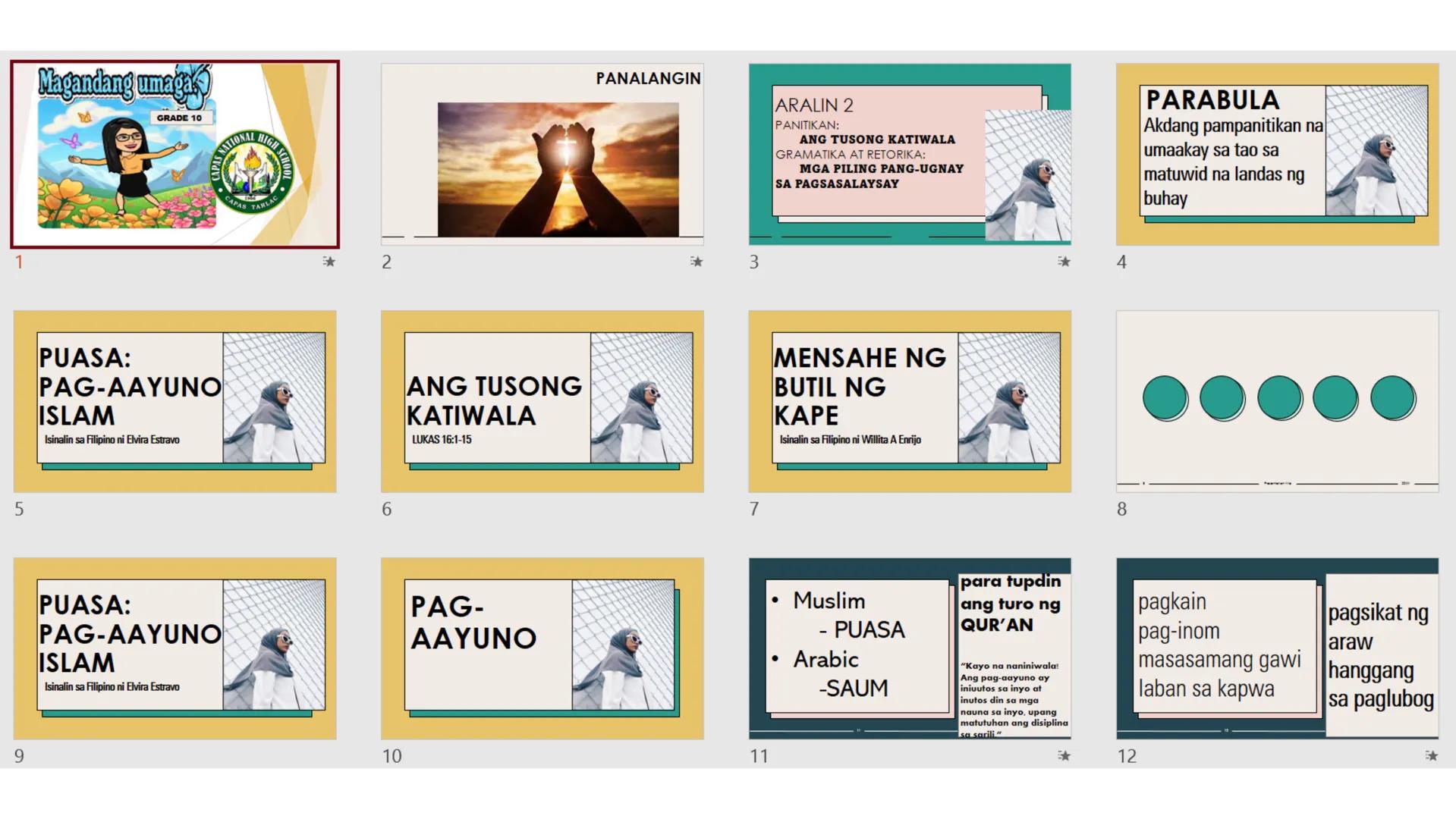Click the transition star icon under slide 1
This screenshot has height=819, width=1456.
pyautogui.click(x=329, y=262)
